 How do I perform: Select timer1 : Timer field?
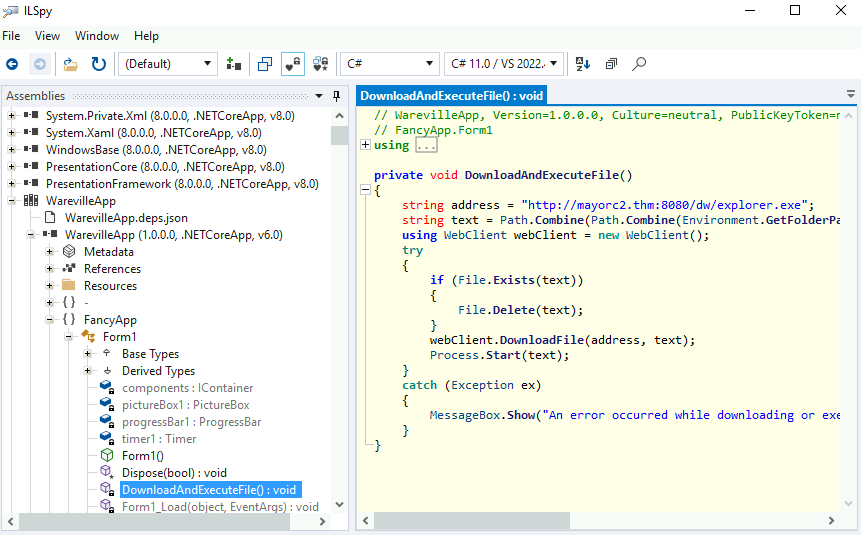tap(159, 439)
